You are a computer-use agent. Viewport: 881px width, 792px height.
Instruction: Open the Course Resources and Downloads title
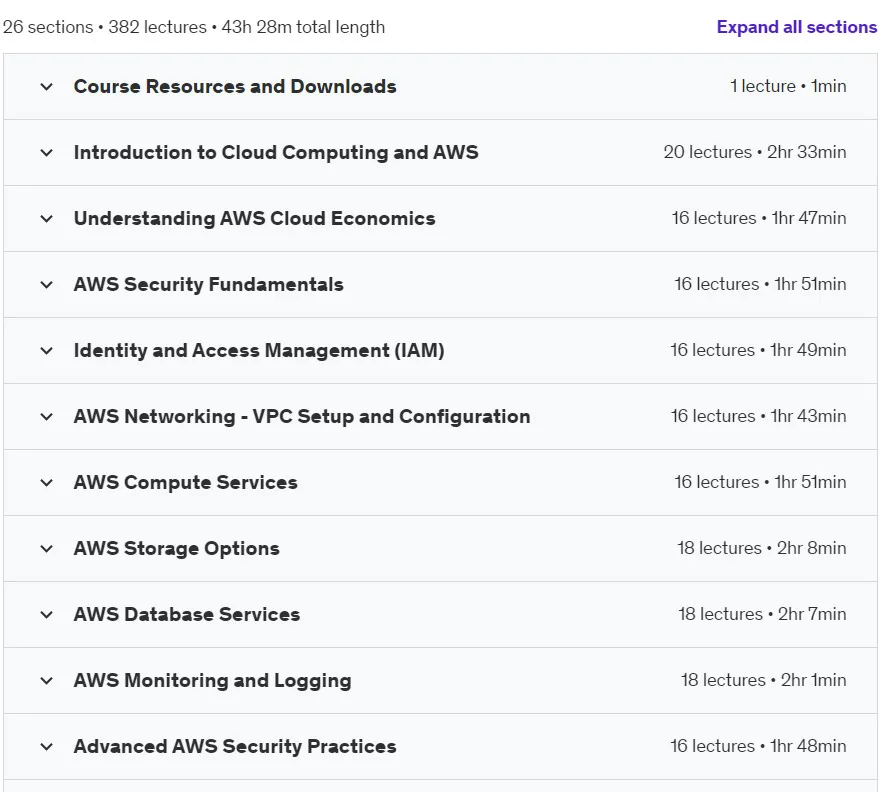tap(235, 87)
